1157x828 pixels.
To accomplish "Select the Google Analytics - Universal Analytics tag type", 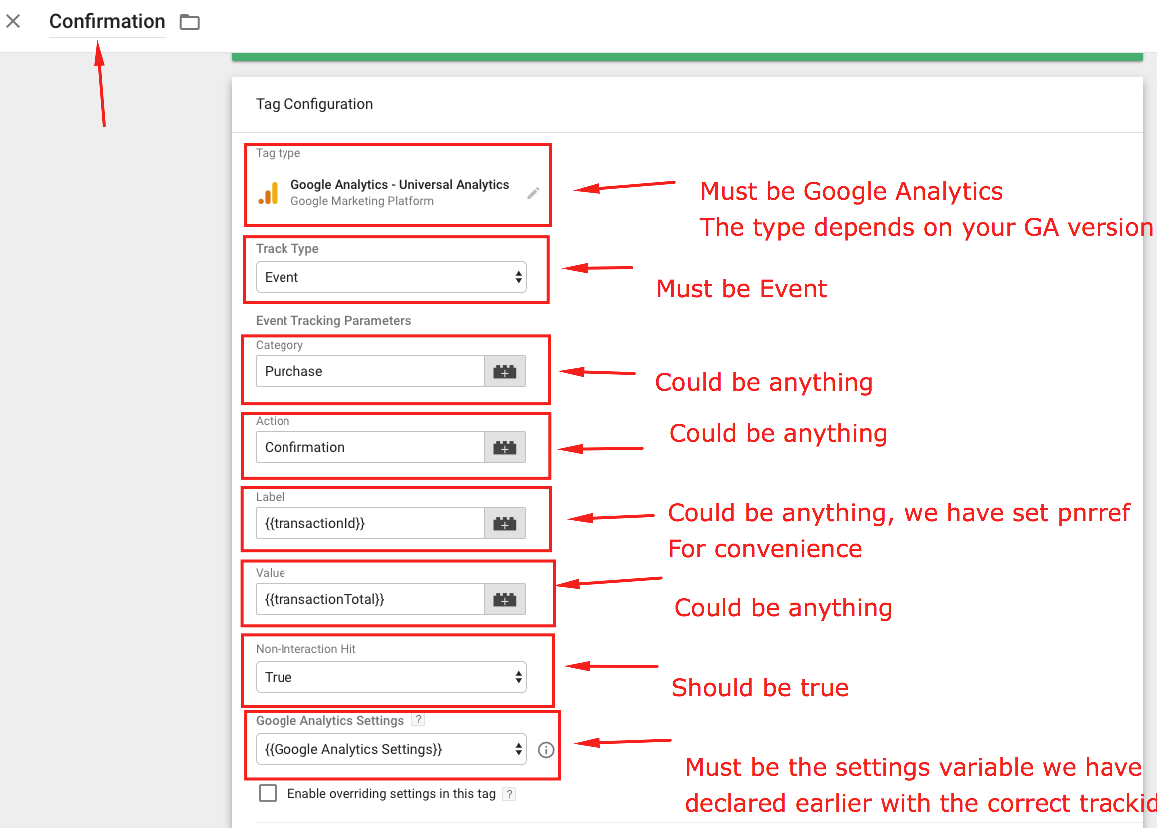I will [399, 184].
